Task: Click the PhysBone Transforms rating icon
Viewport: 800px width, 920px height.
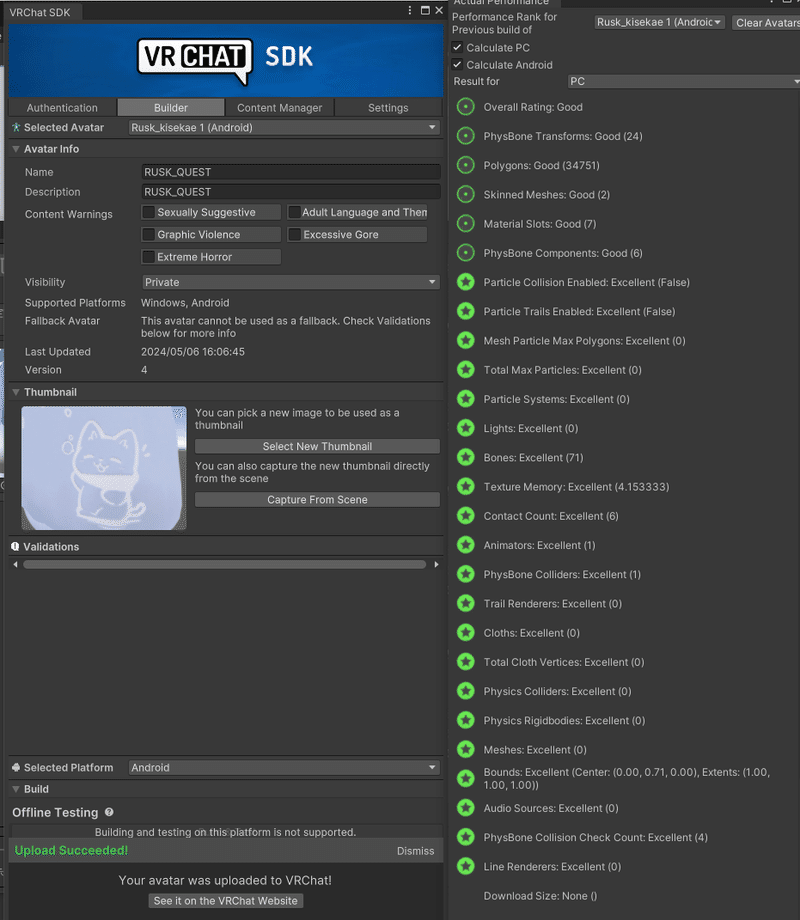Action: coord(465,136)
